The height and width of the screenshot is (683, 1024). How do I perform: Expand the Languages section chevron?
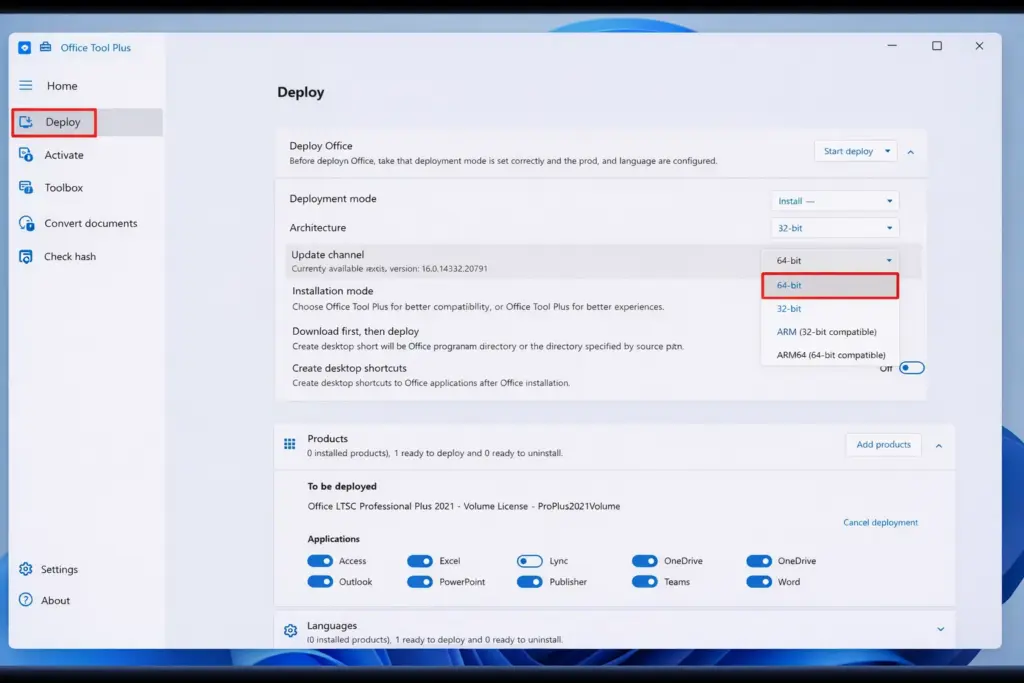click(940, 629)
